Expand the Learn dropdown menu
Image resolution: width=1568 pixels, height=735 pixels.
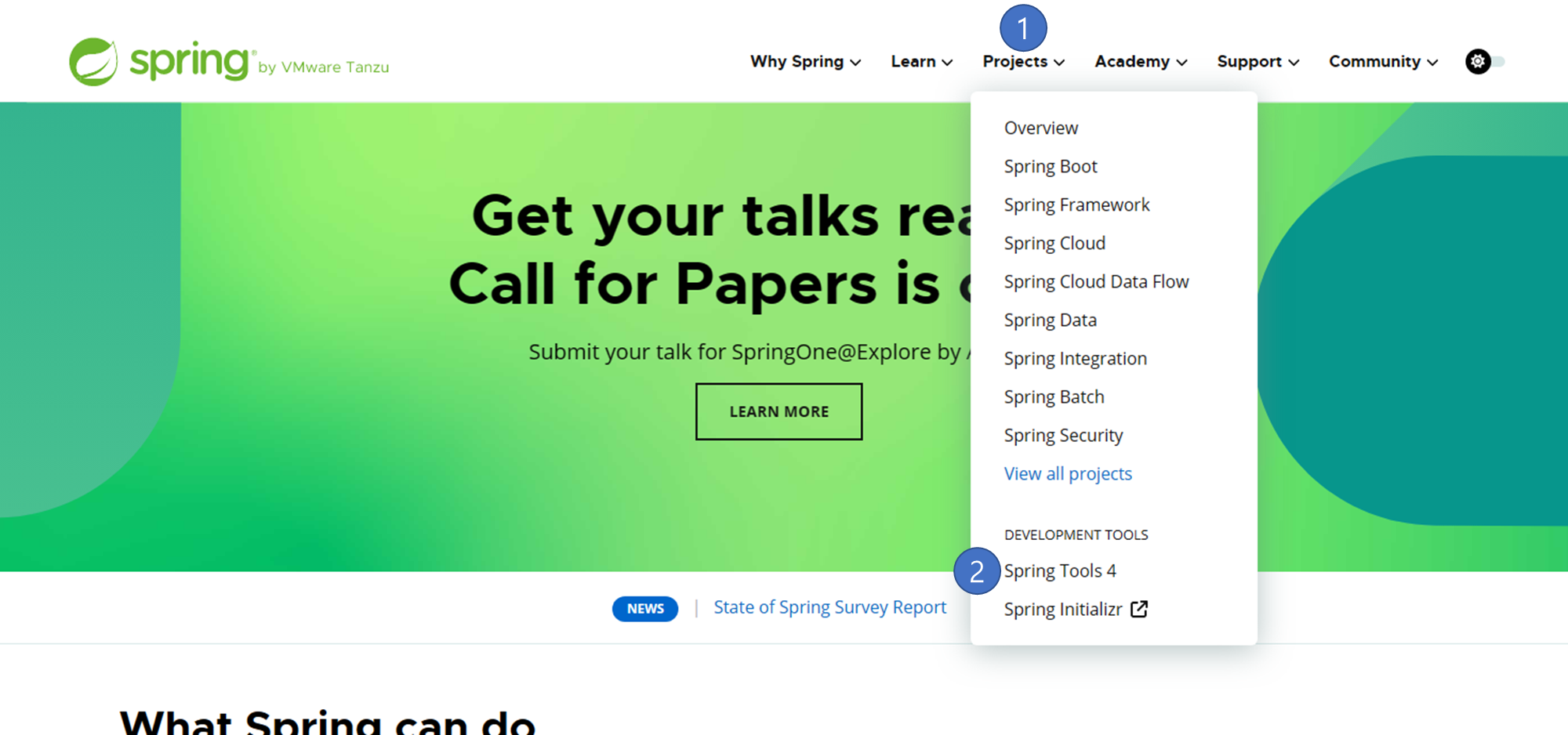tap(921, 61)
